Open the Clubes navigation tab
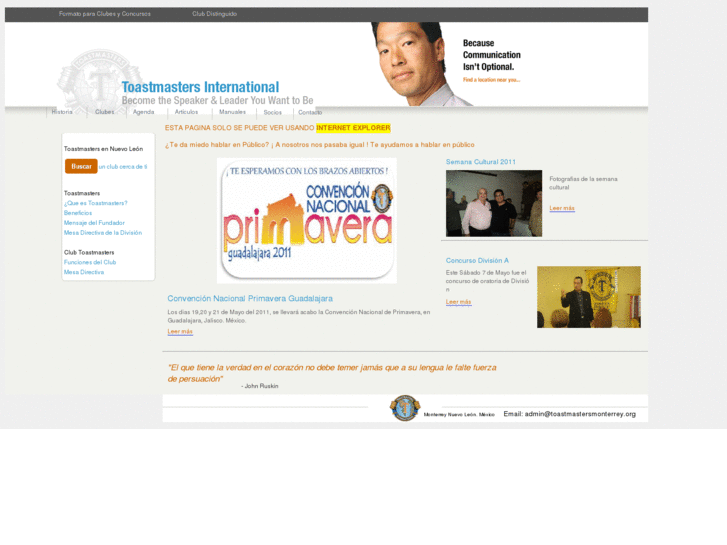 click(105, 112)
